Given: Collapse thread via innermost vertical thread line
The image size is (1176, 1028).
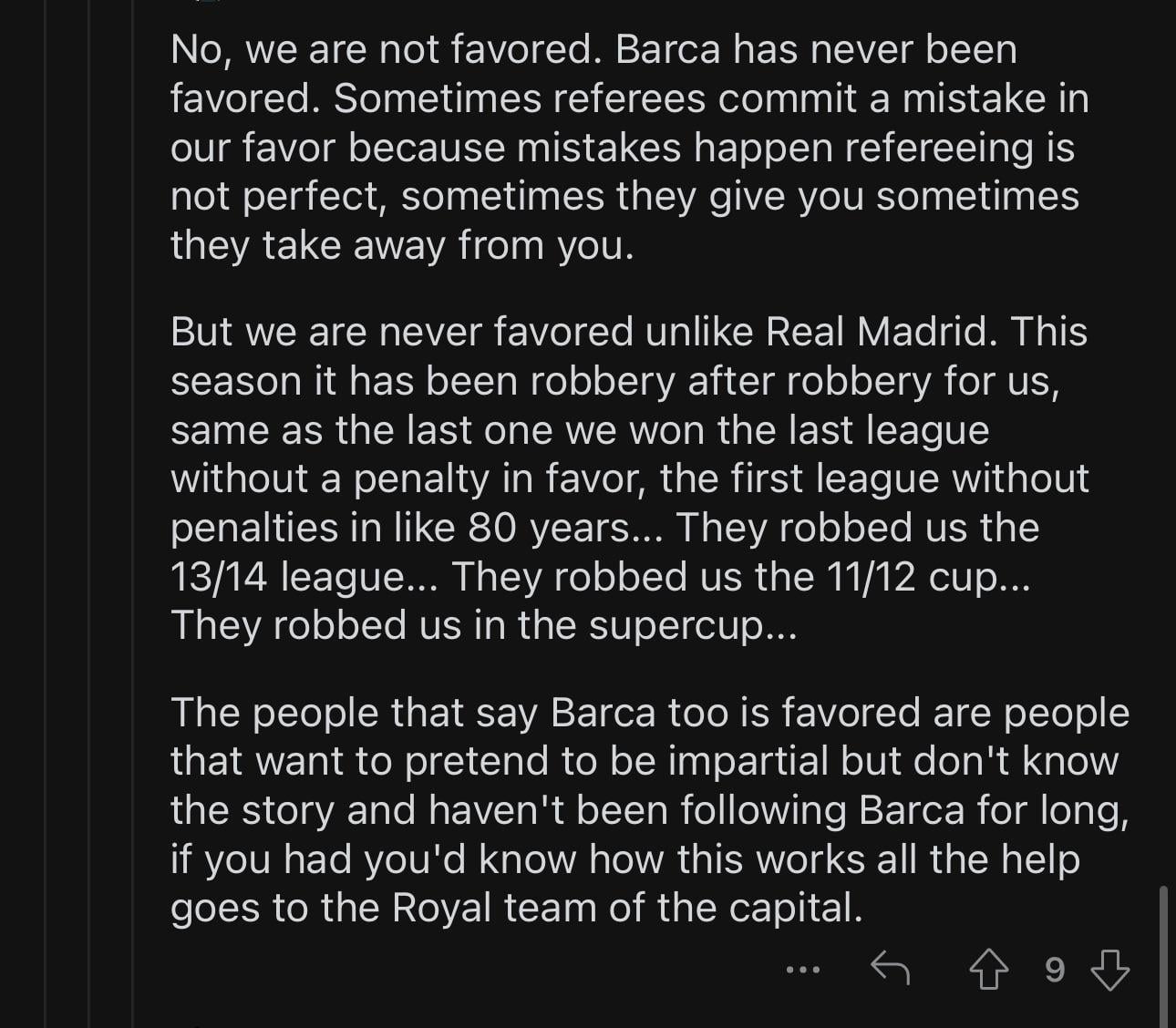Looking at the screenshot, I should [x=132, y=510].
